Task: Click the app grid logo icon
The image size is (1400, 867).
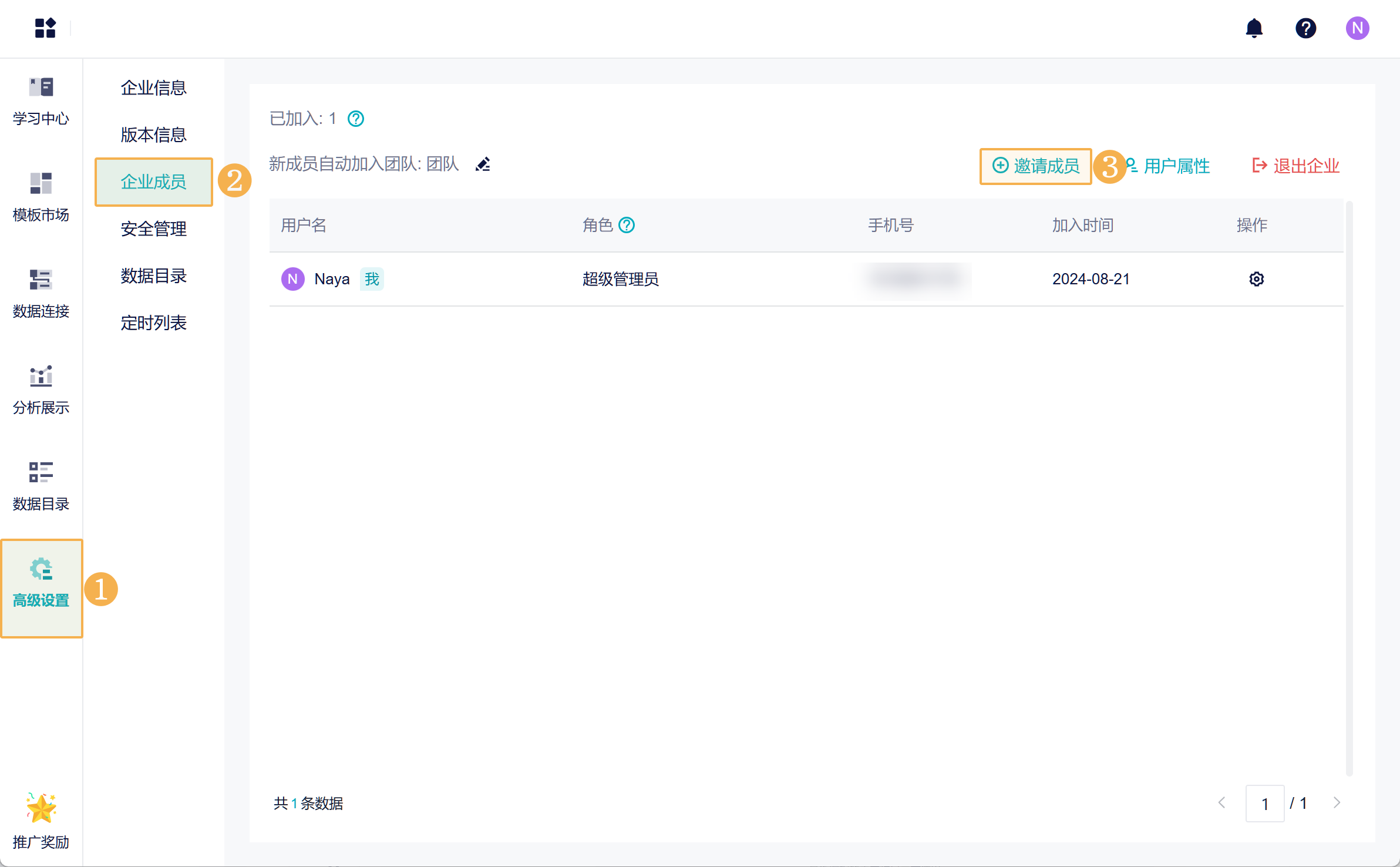Action: coord(45,28)
